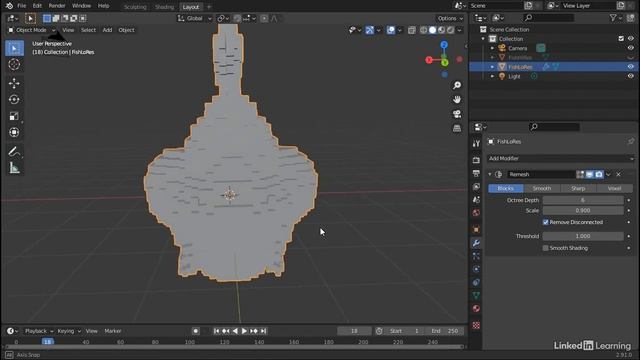Image resolution: width=640 pixels, height=360 pixels.
Task: Click the play animation button
Action: pyautogui.click(x=244, y=331)
